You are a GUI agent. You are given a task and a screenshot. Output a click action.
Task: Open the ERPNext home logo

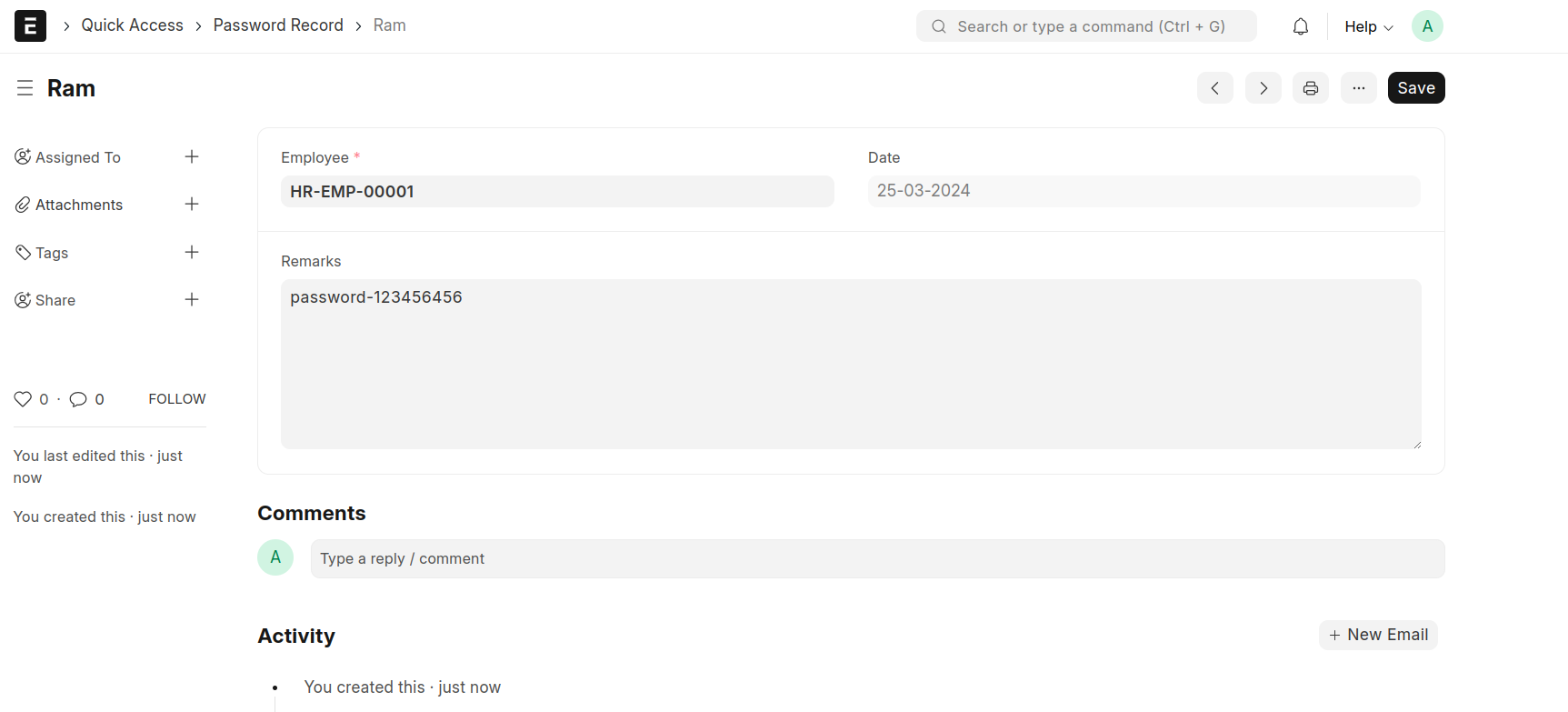pyautogui.click(x=30, y=25)
